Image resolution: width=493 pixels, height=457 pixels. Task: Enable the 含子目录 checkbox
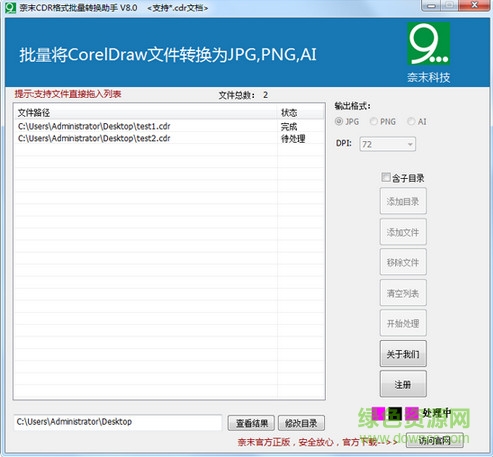click(x=386, y=177)
